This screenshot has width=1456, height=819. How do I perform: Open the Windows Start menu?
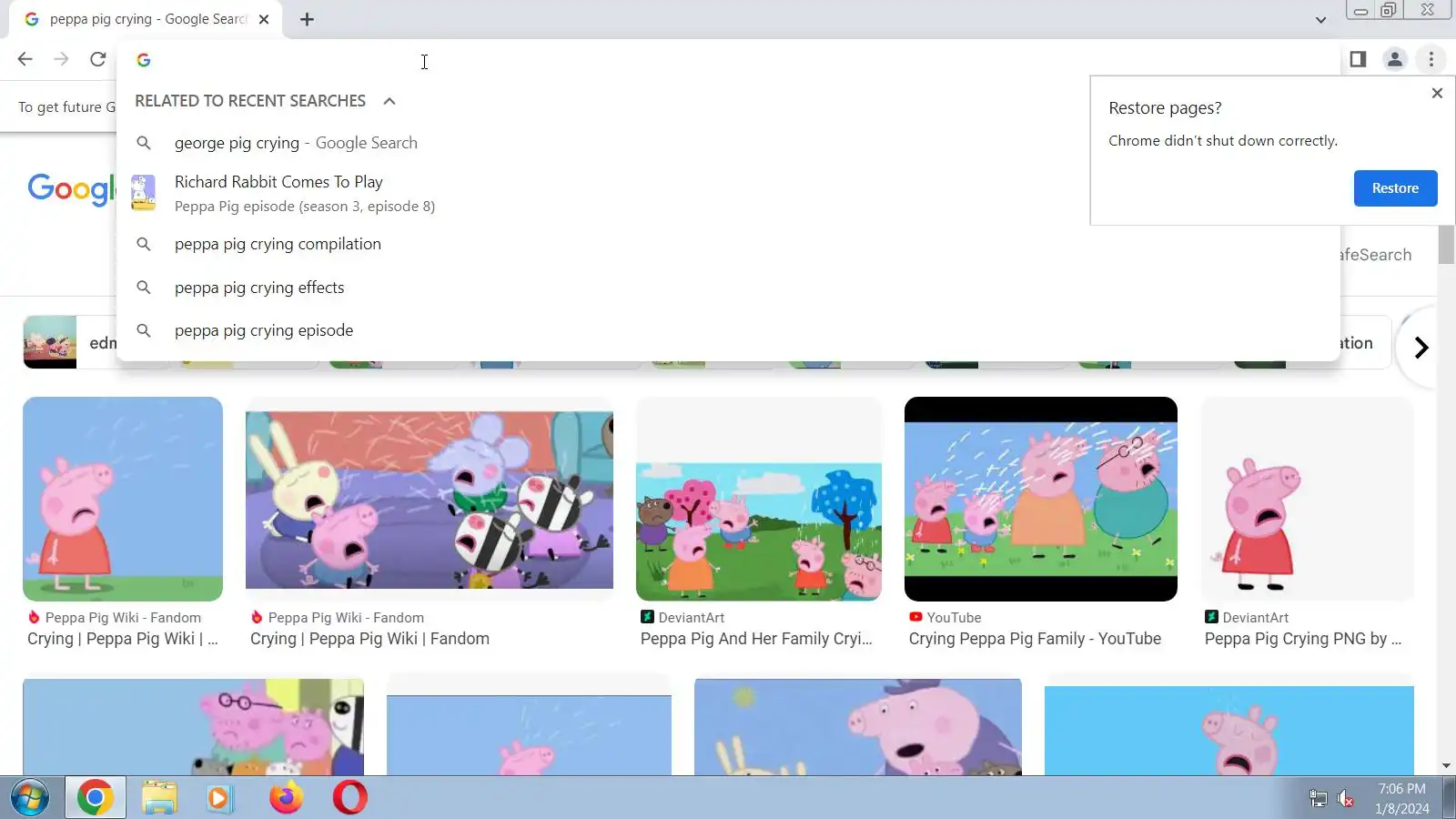click(30, 798)
